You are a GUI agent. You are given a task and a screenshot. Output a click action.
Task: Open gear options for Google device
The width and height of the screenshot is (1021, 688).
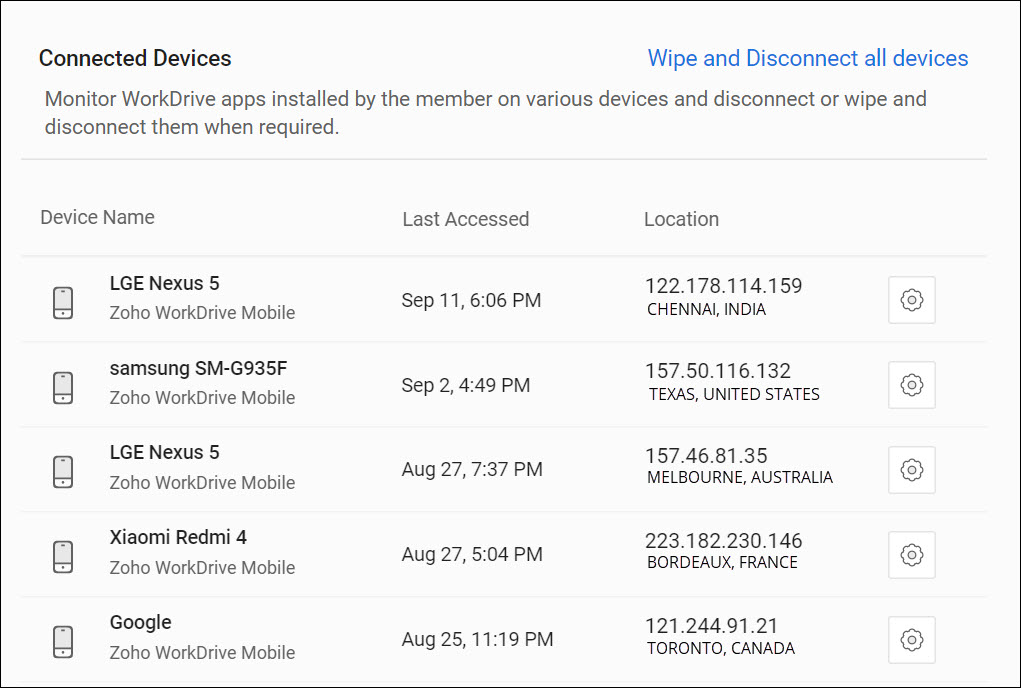click(911, 640)
